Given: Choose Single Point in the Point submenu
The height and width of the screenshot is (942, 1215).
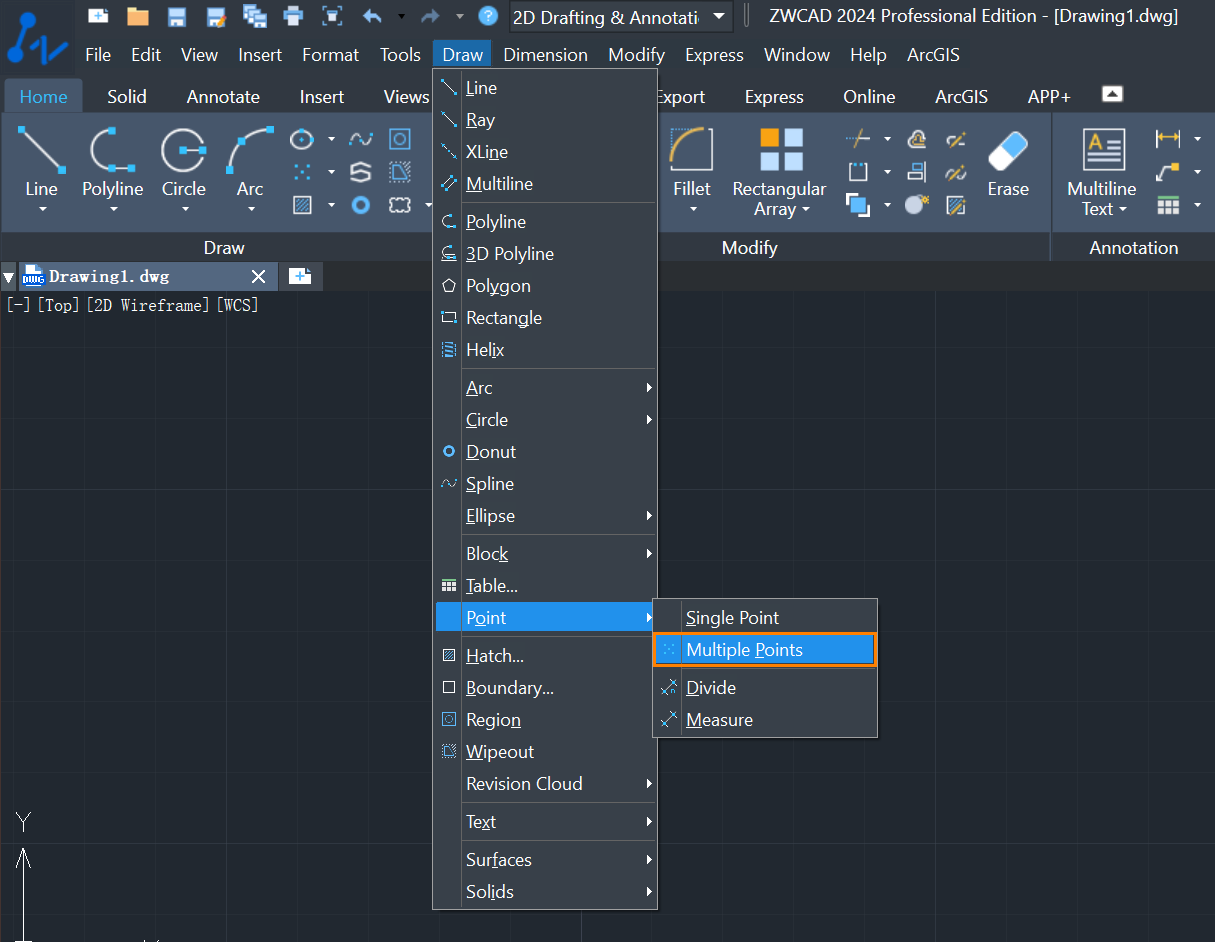Looking at the screenshot, I should pyautogui.click(x=765, y=618).
